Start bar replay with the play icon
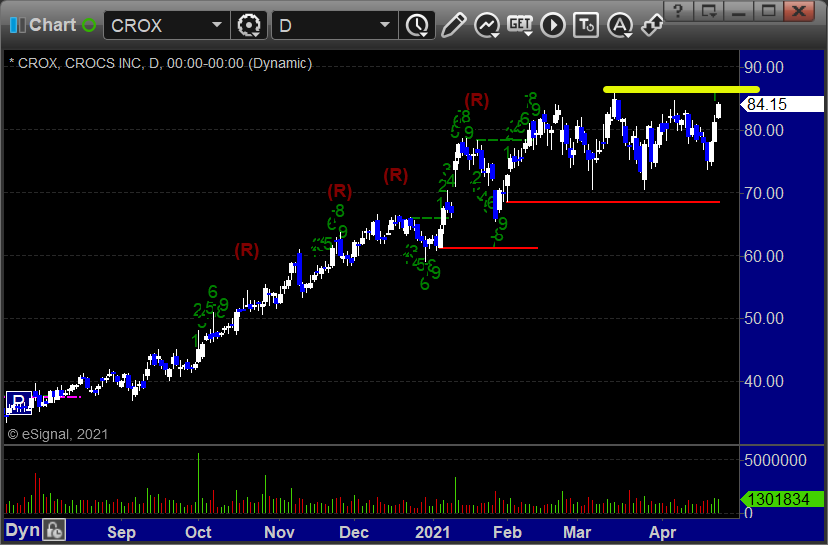Viewport: 828px width, 545px height. 553,25
